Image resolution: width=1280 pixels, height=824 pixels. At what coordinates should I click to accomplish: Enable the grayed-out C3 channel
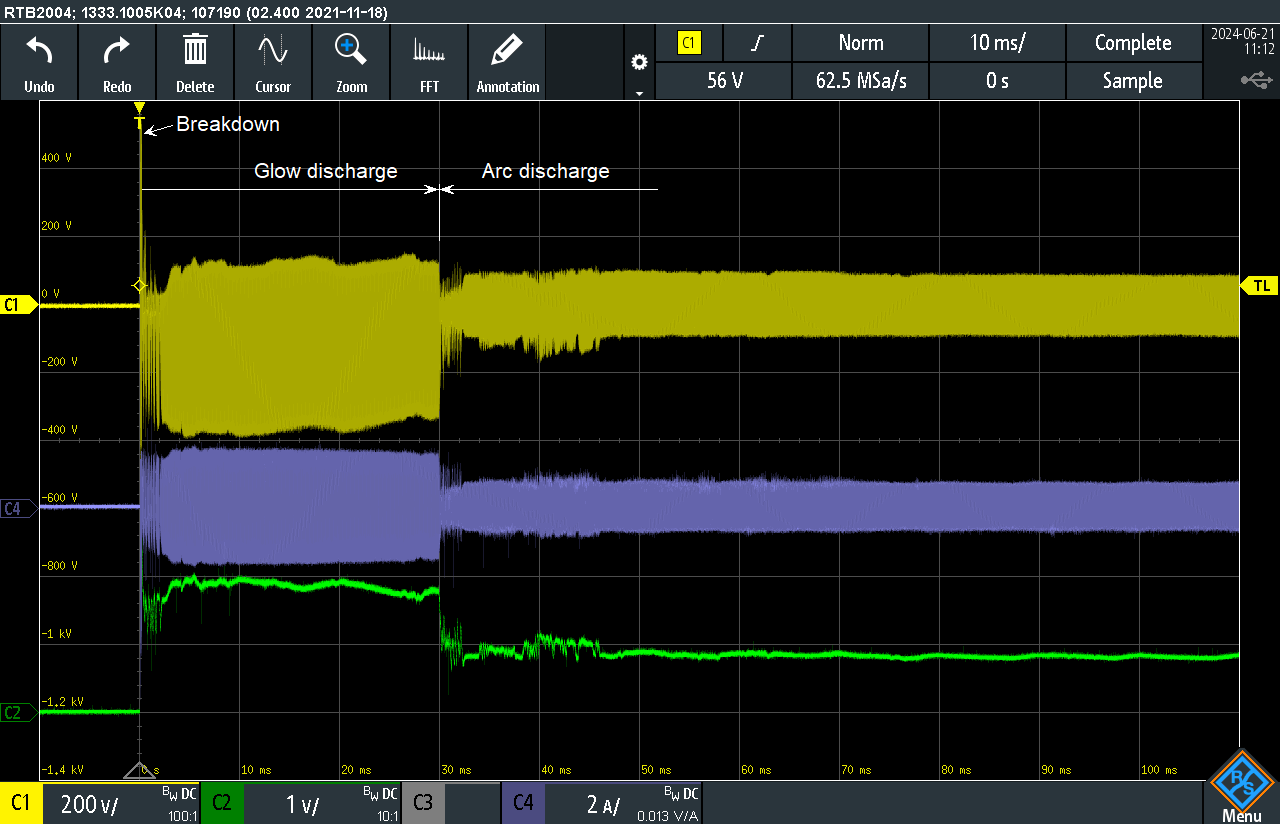(x=422, y=803)
